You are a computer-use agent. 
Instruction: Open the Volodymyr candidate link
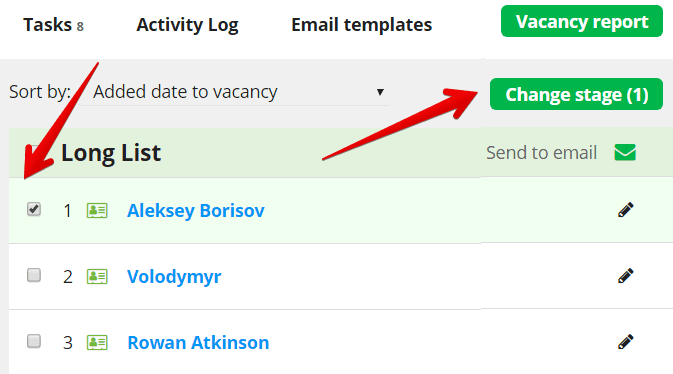(x=174, y=277)
